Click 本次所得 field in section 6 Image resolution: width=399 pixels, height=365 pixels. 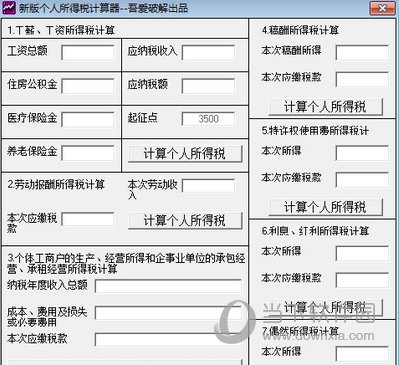[362, 254]
